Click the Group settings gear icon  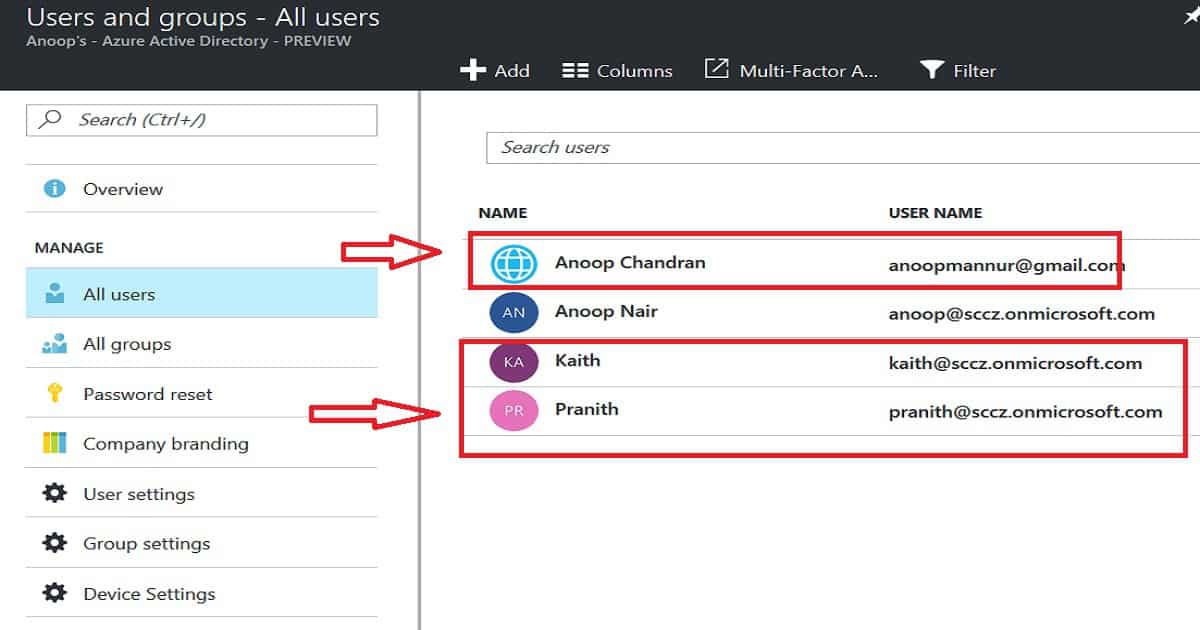click(55, 543)
